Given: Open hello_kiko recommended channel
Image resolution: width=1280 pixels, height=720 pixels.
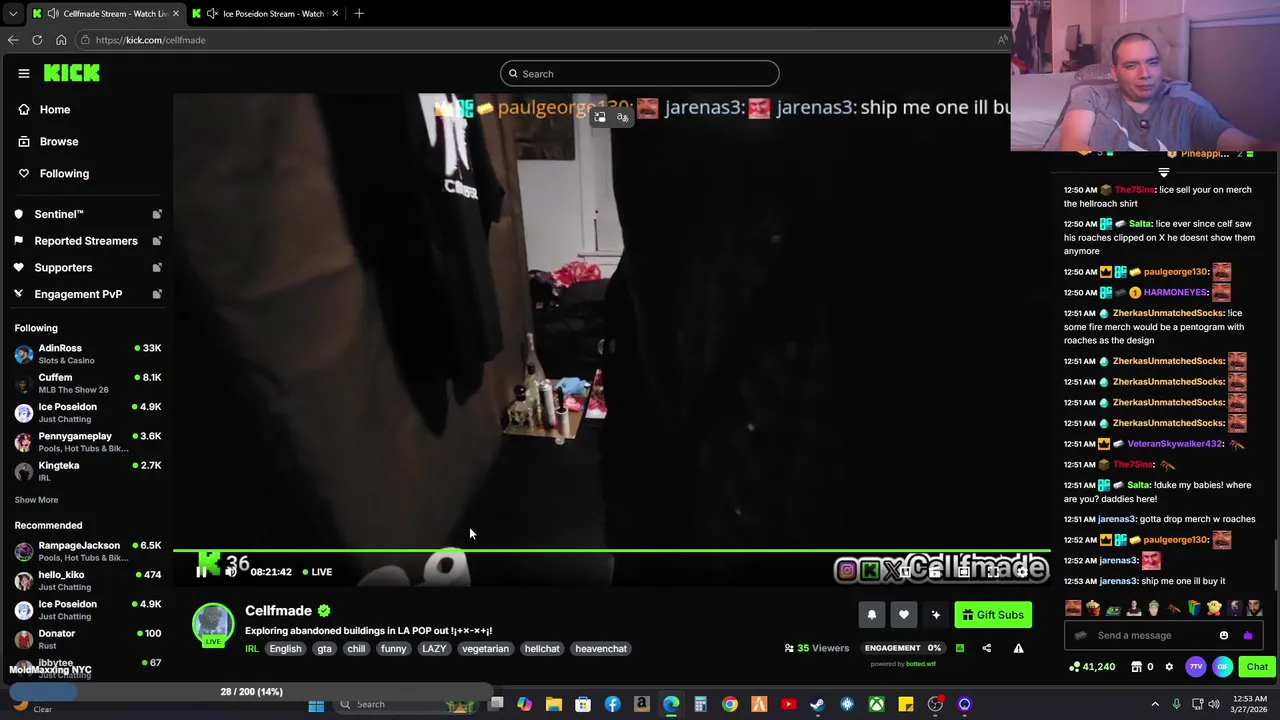Looking at the screenshot, I should click(88, 580).
